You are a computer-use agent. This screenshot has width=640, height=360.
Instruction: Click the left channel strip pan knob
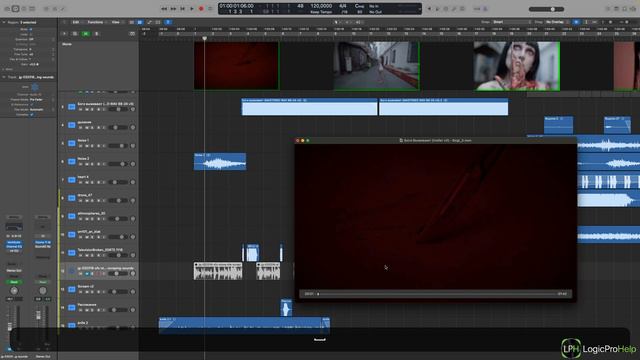tap(14, 291)
